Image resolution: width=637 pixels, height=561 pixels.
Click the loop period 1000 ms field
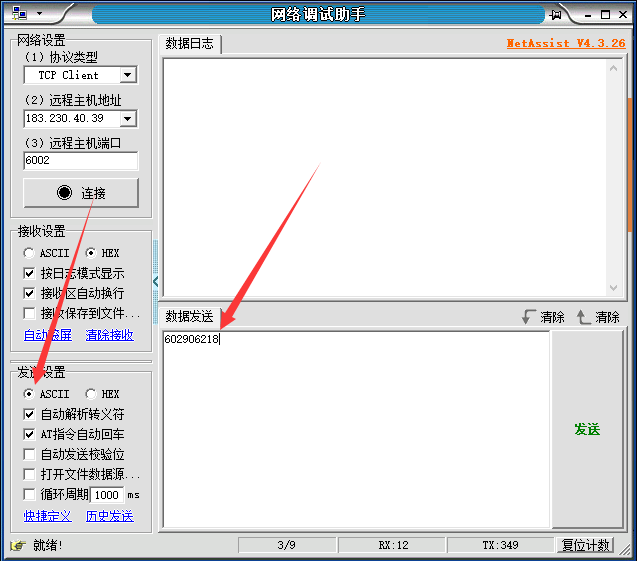107,495
